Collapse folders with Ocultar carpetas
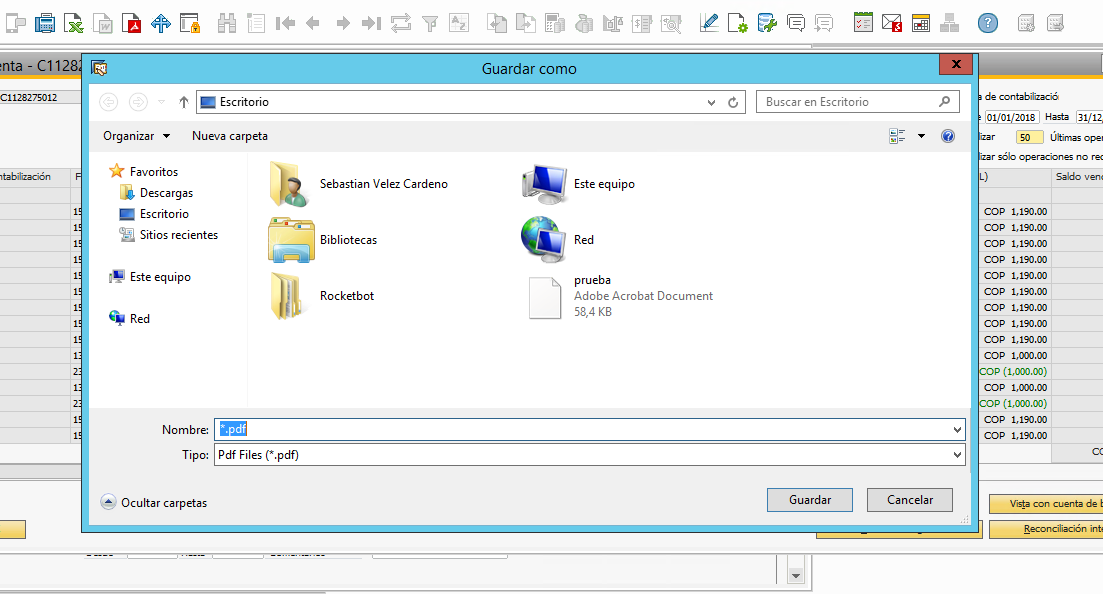This screenshot has height=594, width=1103. [154, 502]
